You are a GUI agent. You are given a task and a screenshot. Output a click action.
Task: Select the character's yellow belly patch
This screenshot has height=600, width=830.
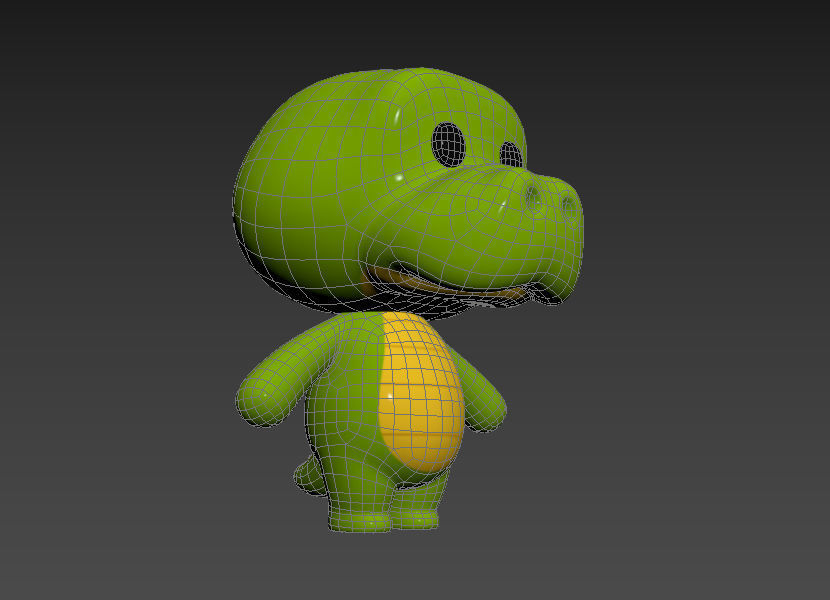point(421,392)
